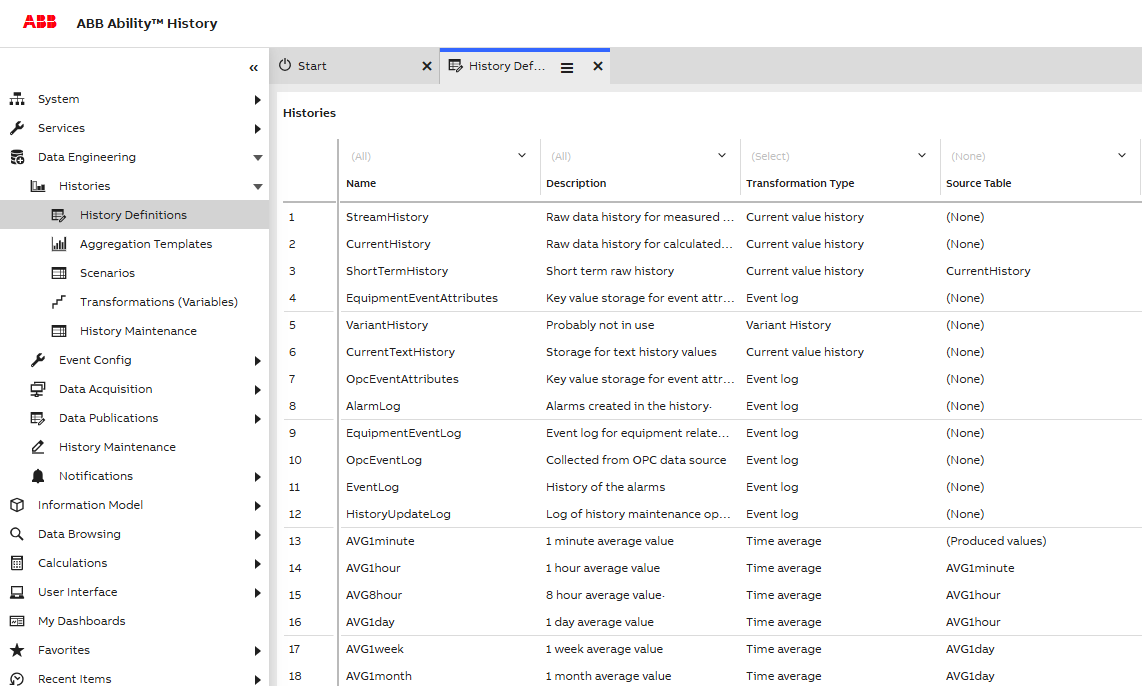
Task: Click the Aggregation Templates bar chart icon
Action: click(59, 244)
